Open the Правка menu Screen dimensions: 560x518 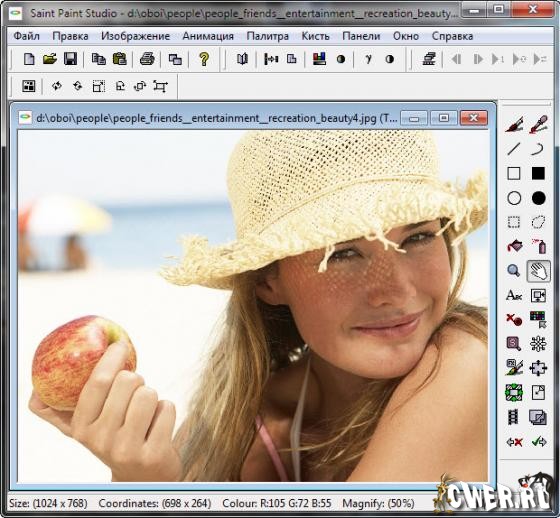coord(70,36)
